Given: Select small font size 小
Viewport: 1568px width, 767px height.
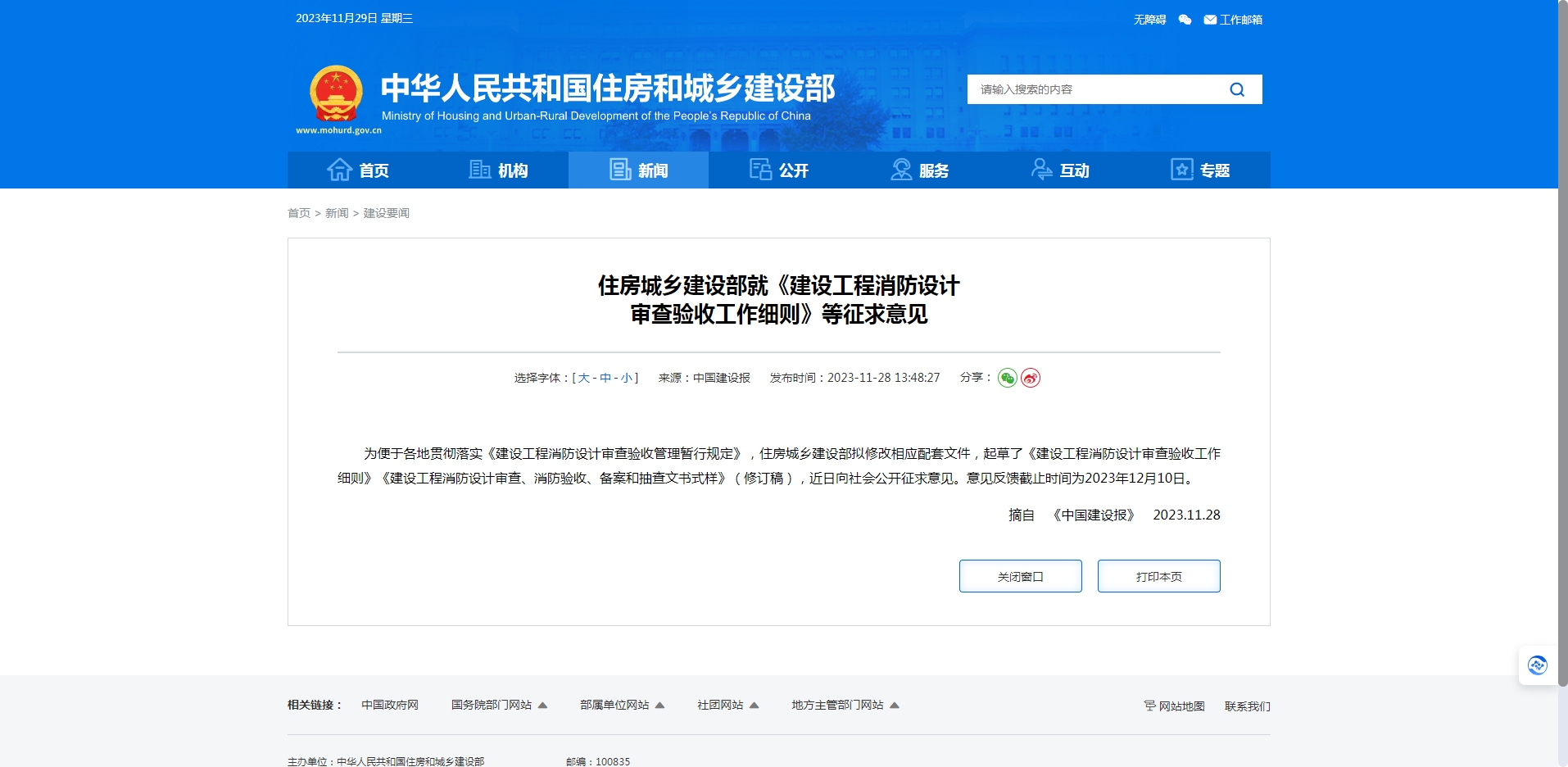Looking at the screenshot, I should (x=627, y=378).
